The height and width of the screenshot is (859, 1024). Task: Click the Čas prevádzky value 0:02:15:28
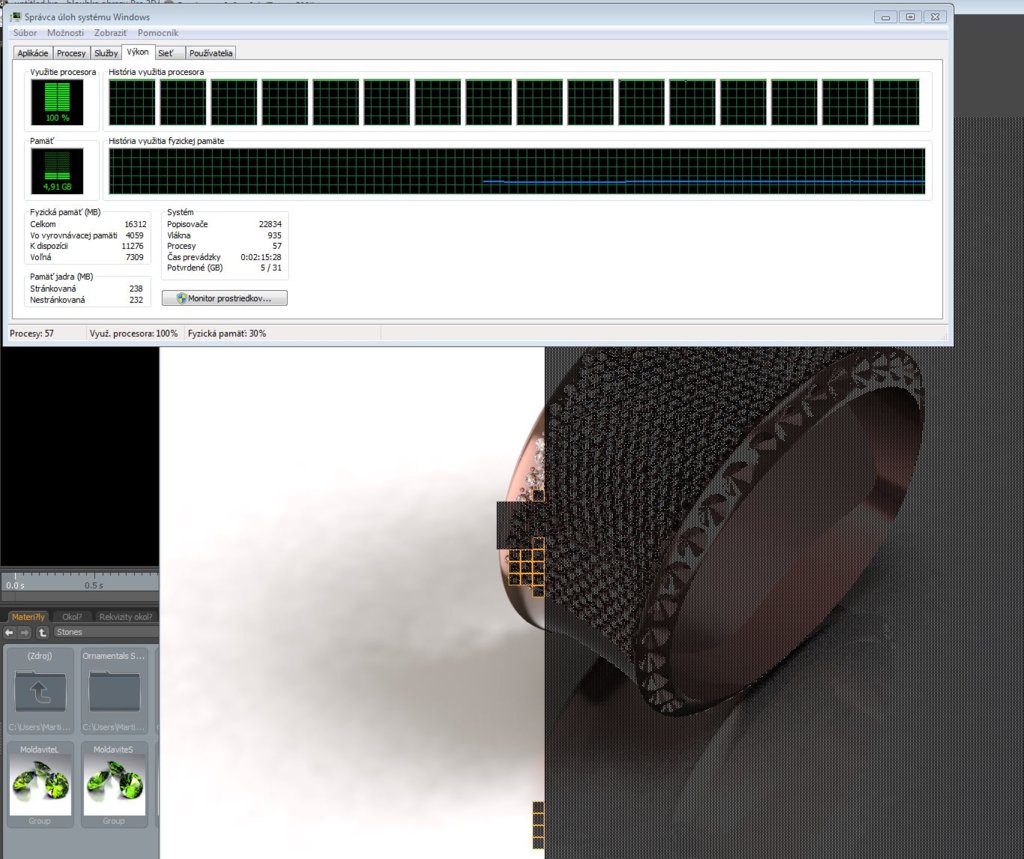click(261, 257)
